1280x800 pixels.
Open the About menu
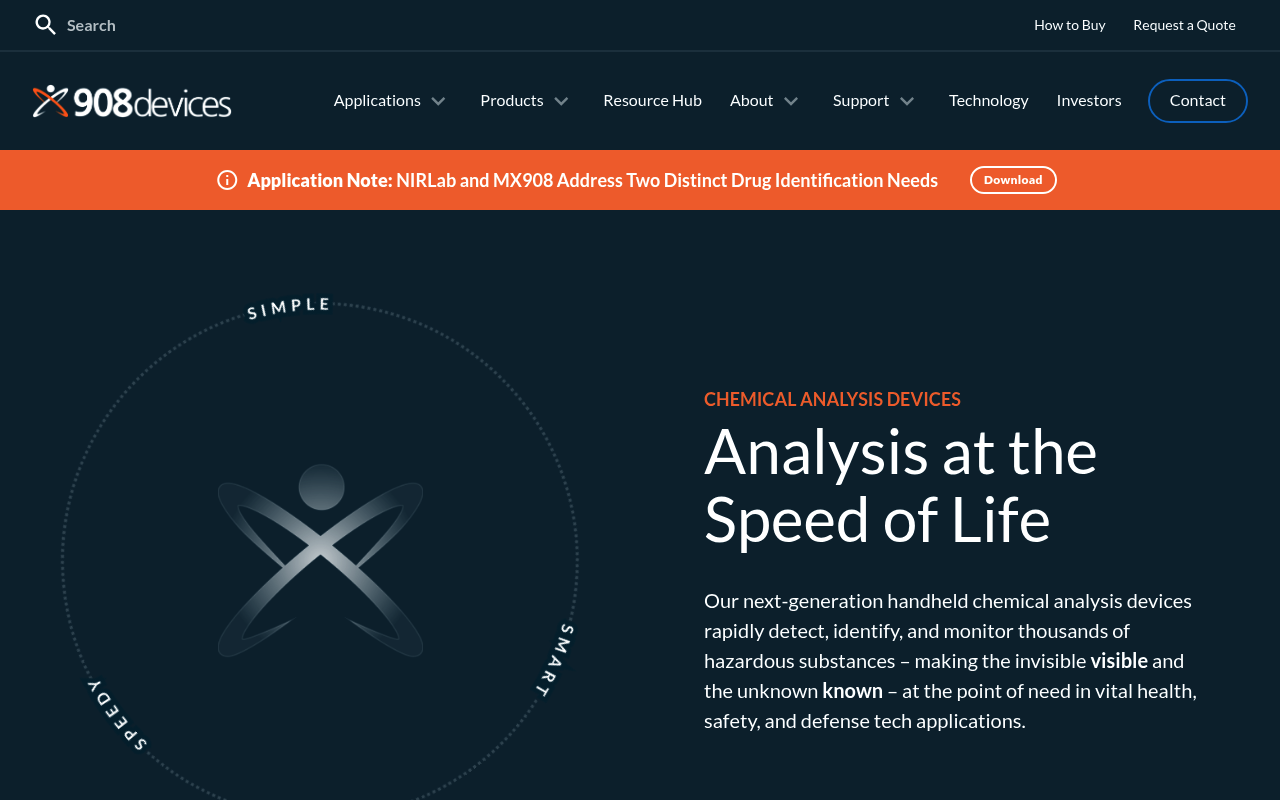pos(751,100)
